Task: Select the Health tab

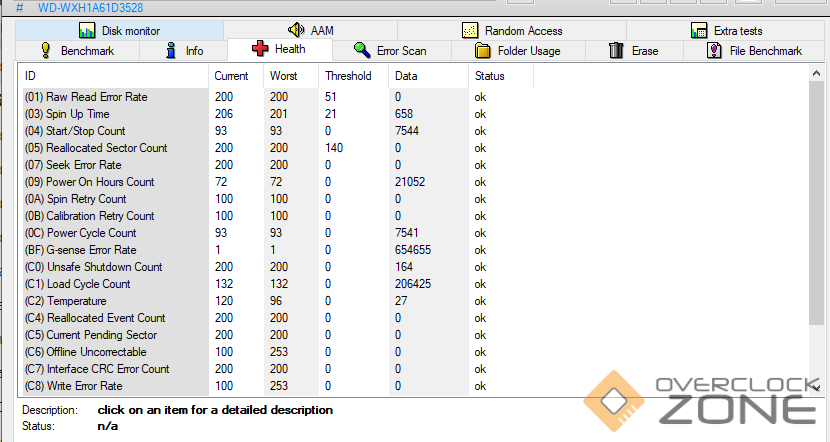Action: (x=280, y=49)
